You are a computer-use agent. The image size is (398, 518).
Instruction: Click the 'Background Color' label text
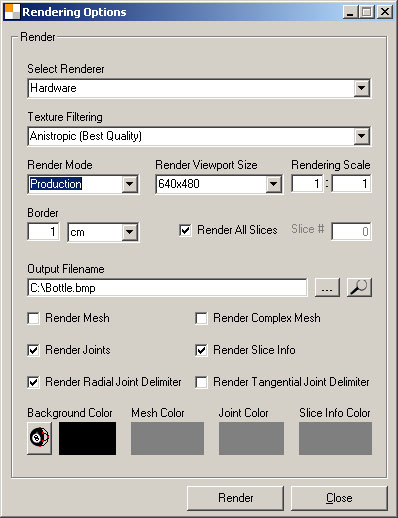(x=70, y=413)
